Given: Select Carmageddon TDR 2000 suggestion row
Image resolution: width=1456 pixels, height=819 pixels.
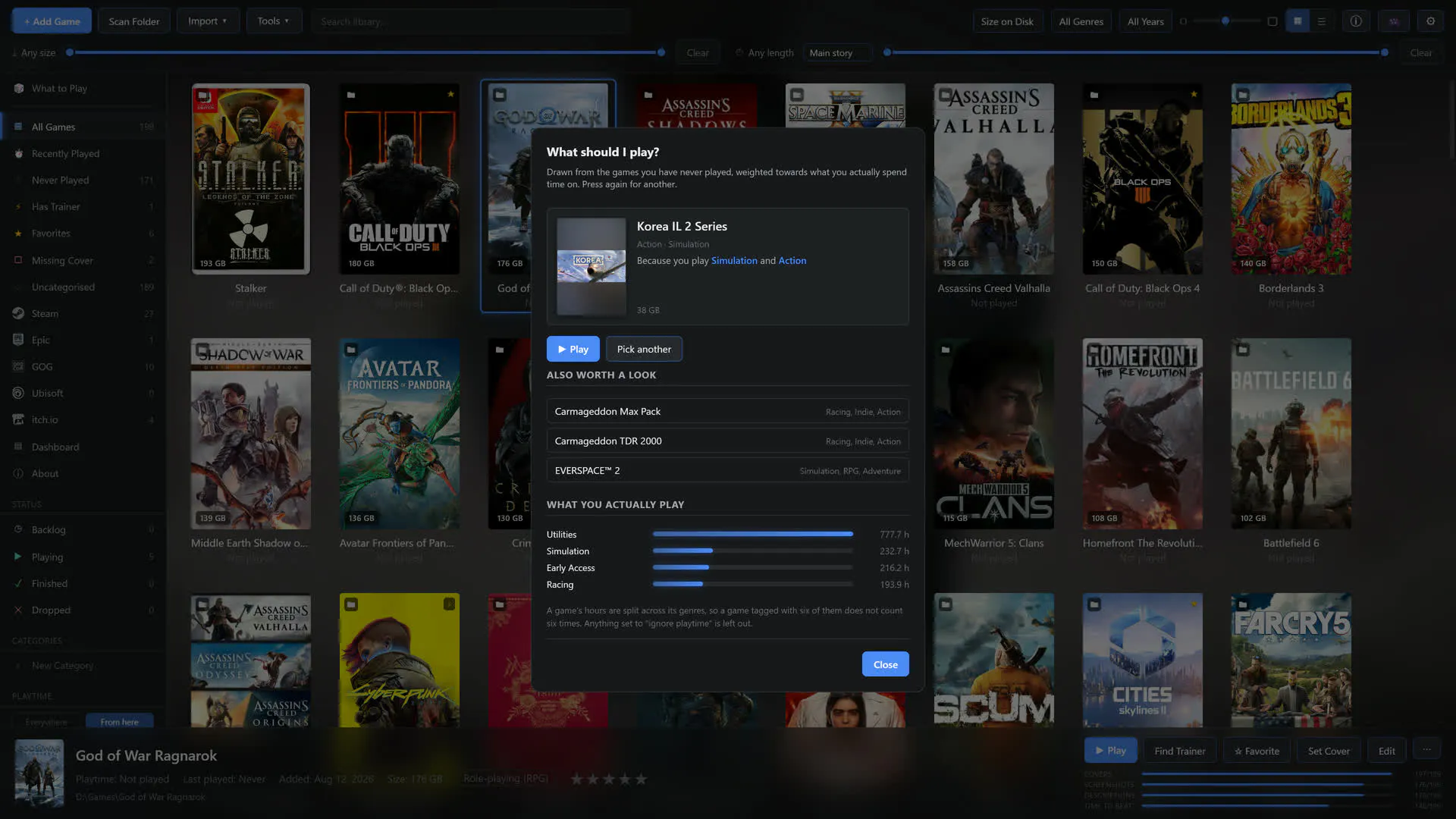Looking at the screenshot, I should pyautogui.click(x=727, y=441).
